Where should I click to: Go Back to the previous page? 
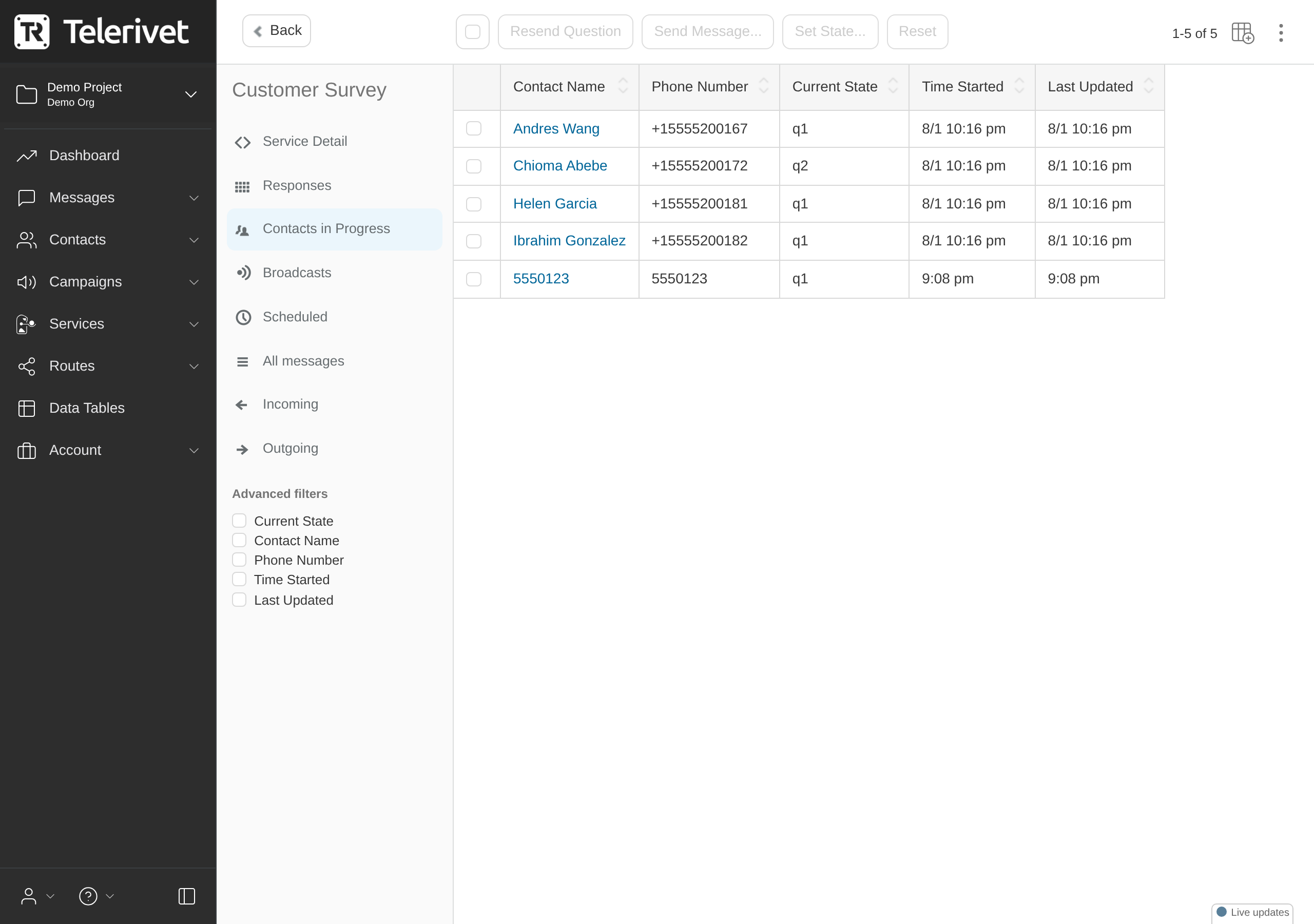tap(277, 30)
